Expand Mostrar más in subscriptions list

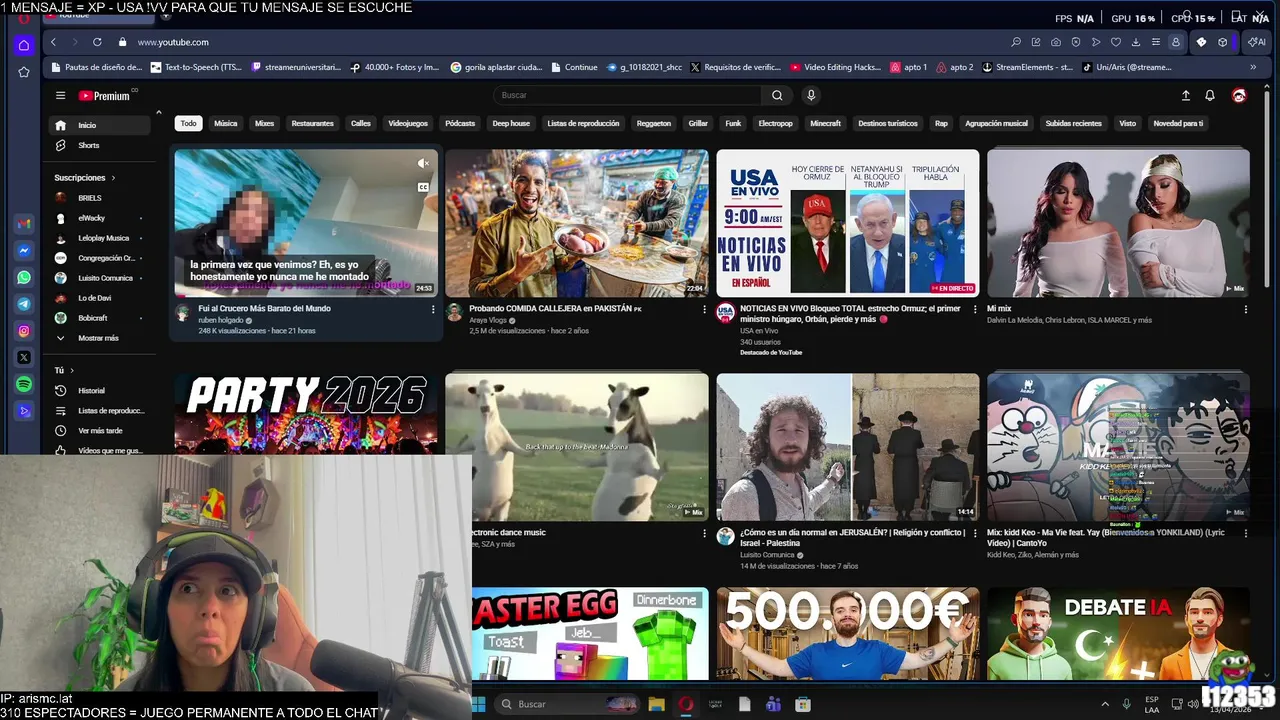pyautogui.click(x=98, y=338)
